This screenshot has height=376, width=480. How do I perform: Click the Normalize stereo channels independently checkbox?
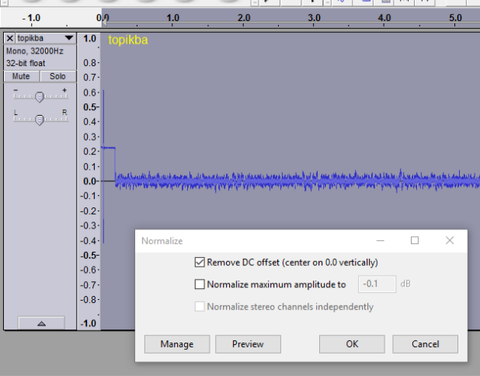tap(199, 306)
